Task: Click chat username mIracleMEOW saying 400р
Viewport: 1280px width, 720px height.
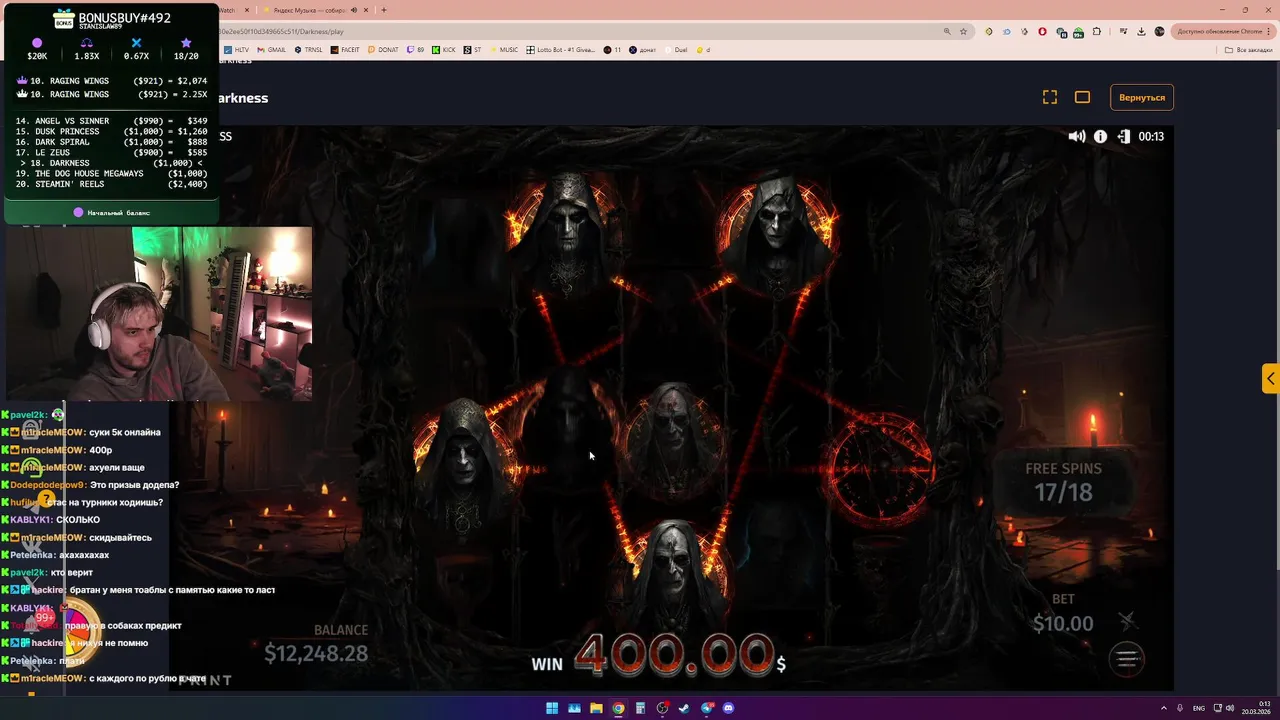Action: pos(52,450)
